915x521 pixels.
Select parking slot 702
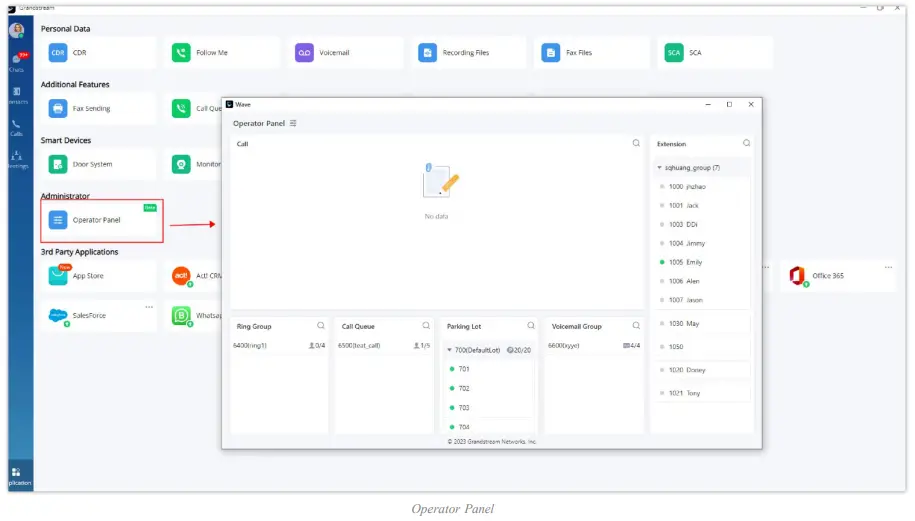click(489, 389)
